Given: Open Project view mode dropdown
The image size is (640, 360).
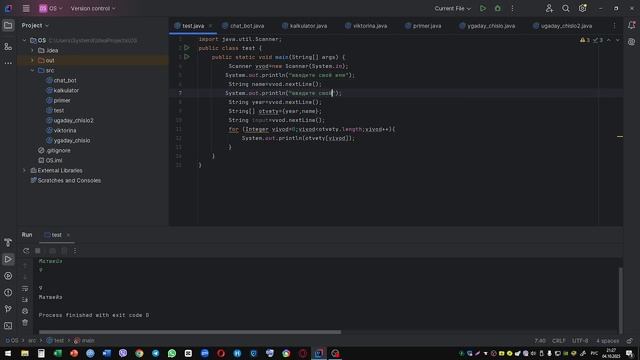Looking at the screenshot, I should click(35, 25).
